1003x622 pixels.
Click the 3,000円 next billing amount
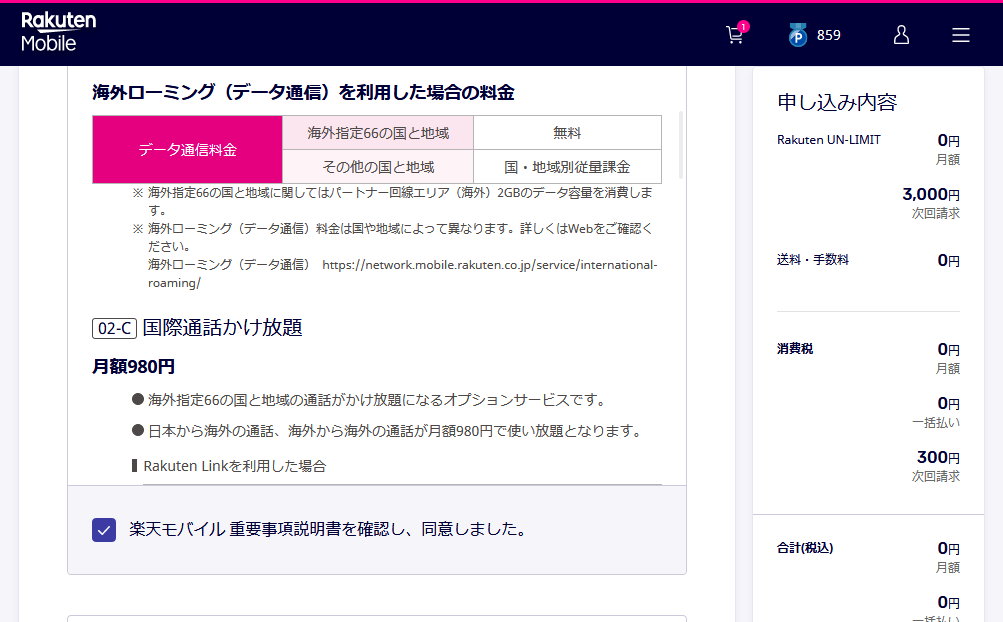(x=931, y=194)
